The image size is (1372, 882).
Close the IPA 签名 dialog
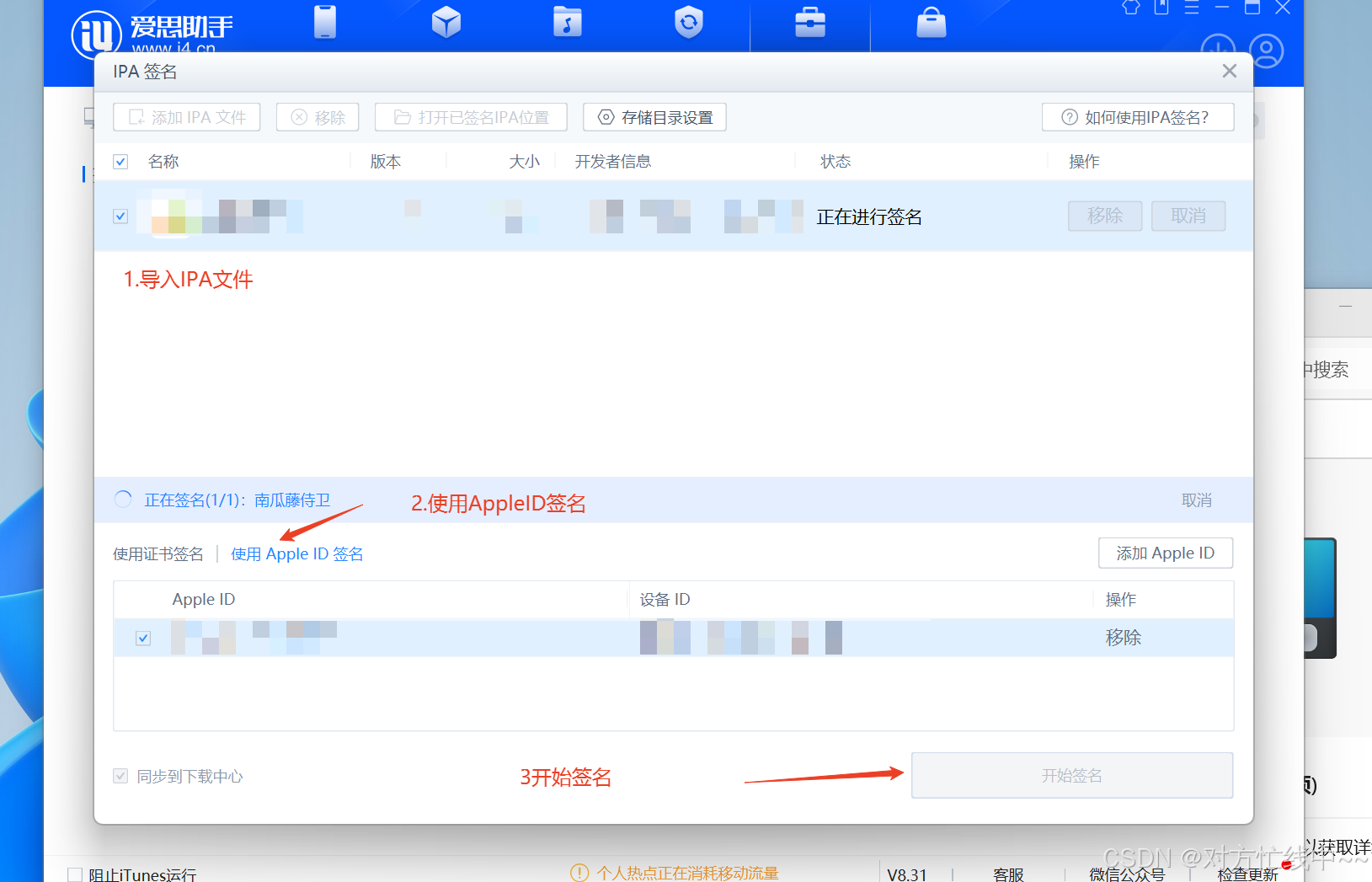pos(1230,72)
